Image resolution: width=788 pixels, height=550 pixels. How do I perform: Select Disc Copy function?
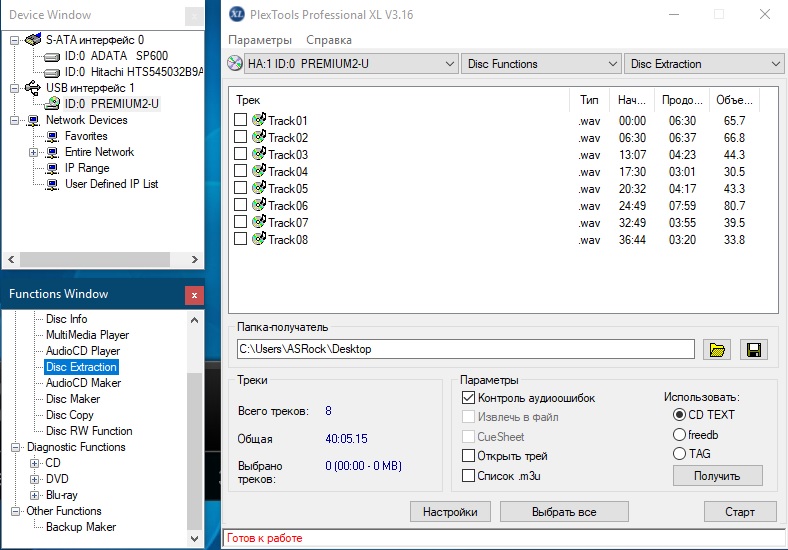click(69, 415)
